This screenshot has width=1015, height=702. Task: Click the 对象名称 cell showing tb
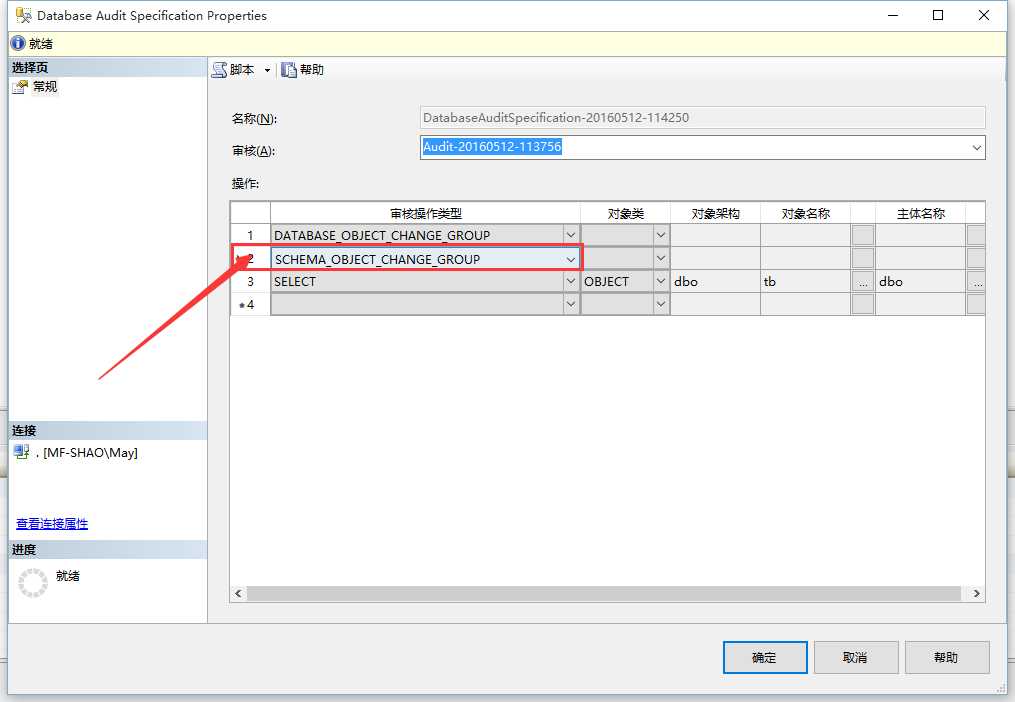coord(805,282)
